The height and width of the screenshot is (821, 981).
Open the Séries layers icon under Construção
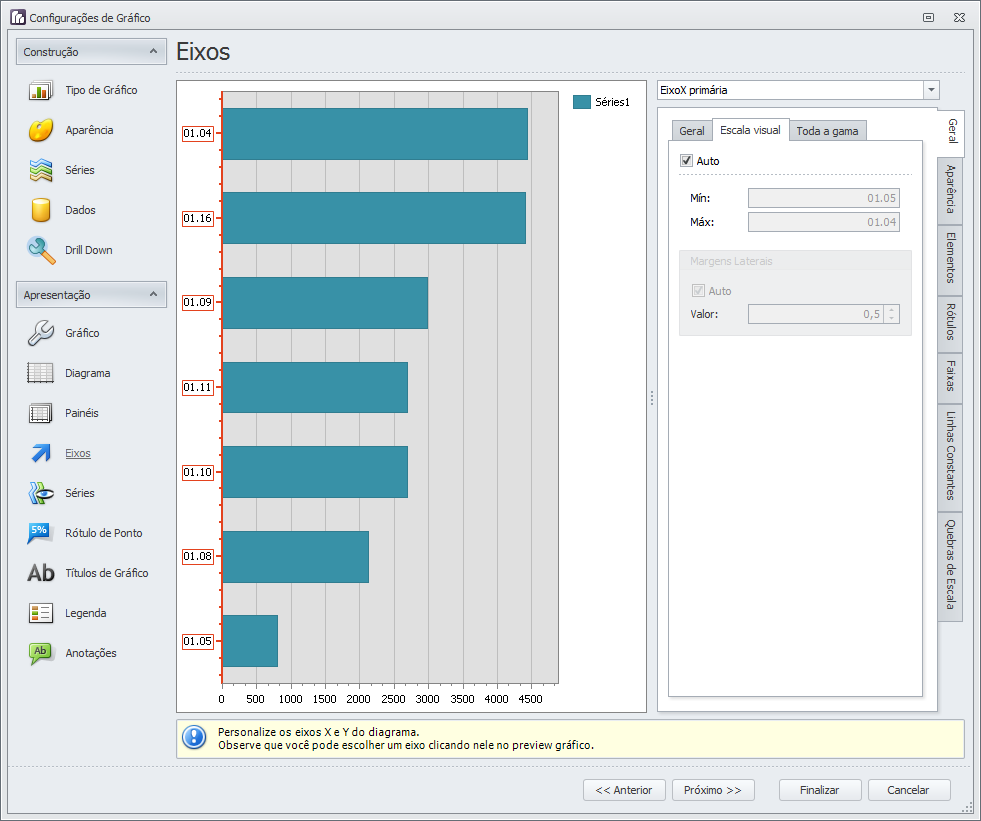click(41, 170)
